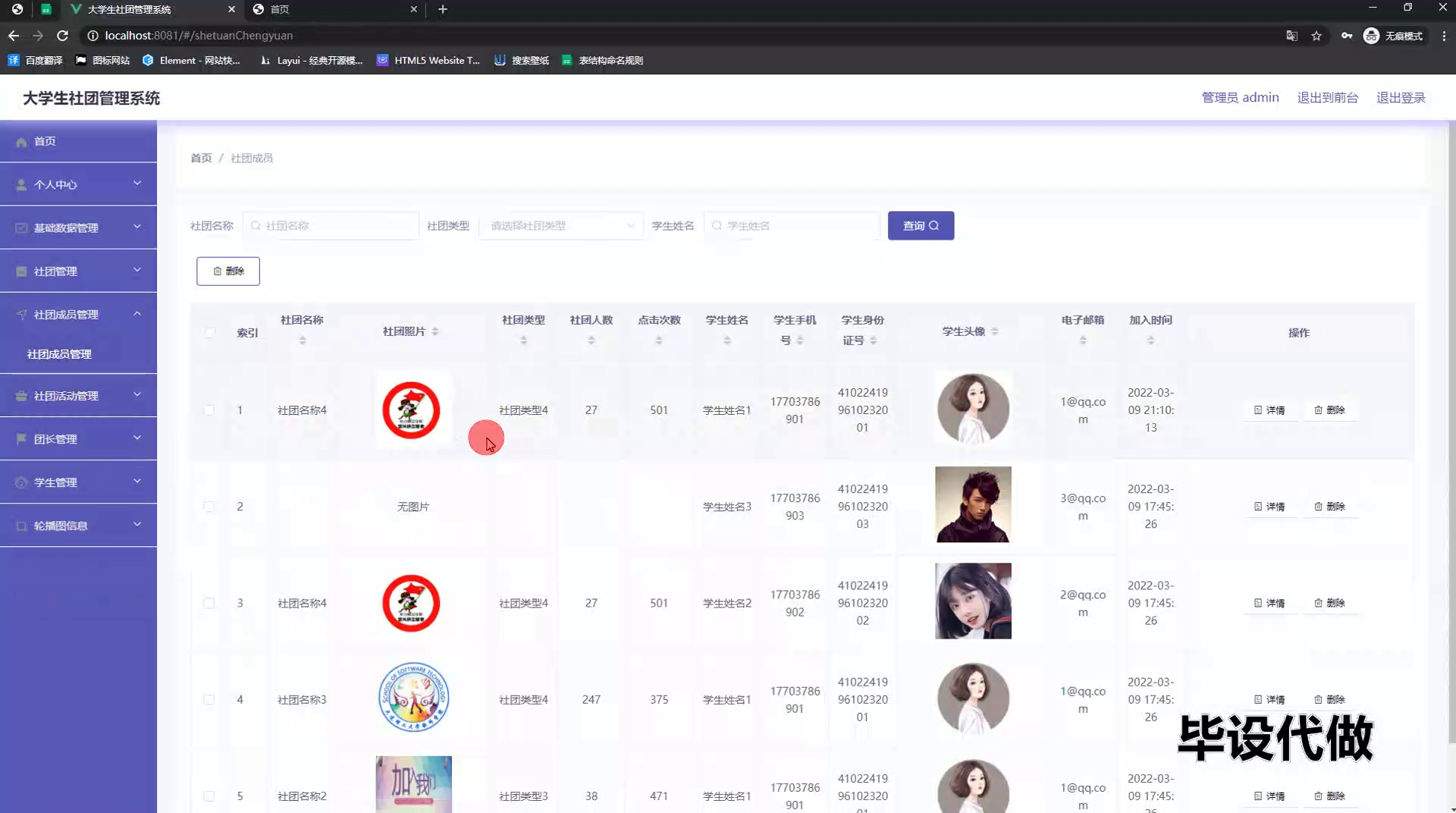The image size is (1456, 813).
Task: Check the checkbox for row 3
Action: point(209,603)
